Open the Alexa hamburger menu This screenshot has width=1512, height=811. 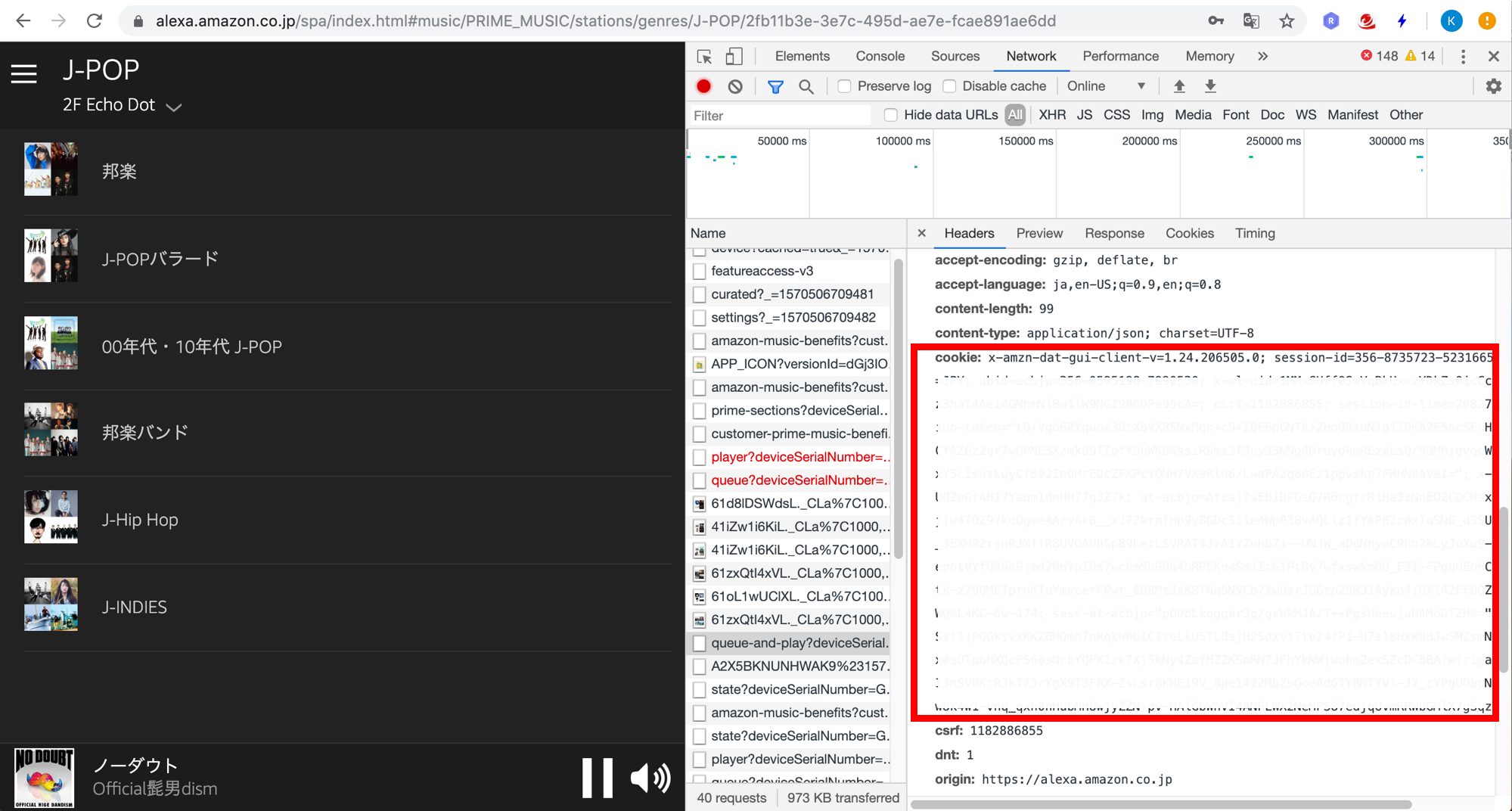pos(23,73)
